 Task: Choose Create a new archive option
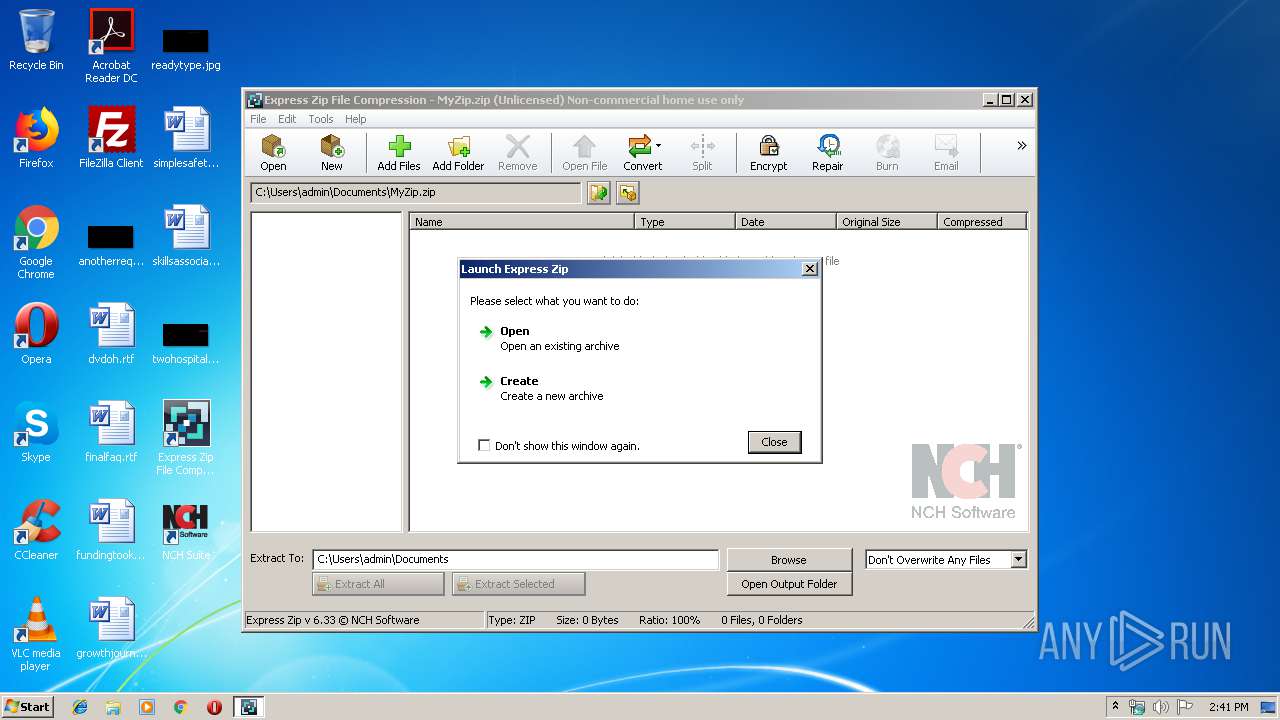pos(541,388)
